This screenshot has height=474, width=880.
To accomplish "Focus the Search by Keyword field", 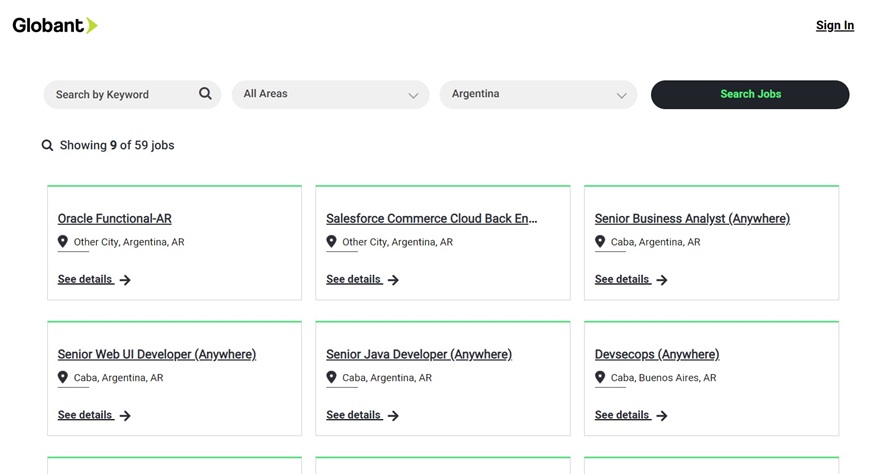I will pyautogui.click(x=132, y=94).
